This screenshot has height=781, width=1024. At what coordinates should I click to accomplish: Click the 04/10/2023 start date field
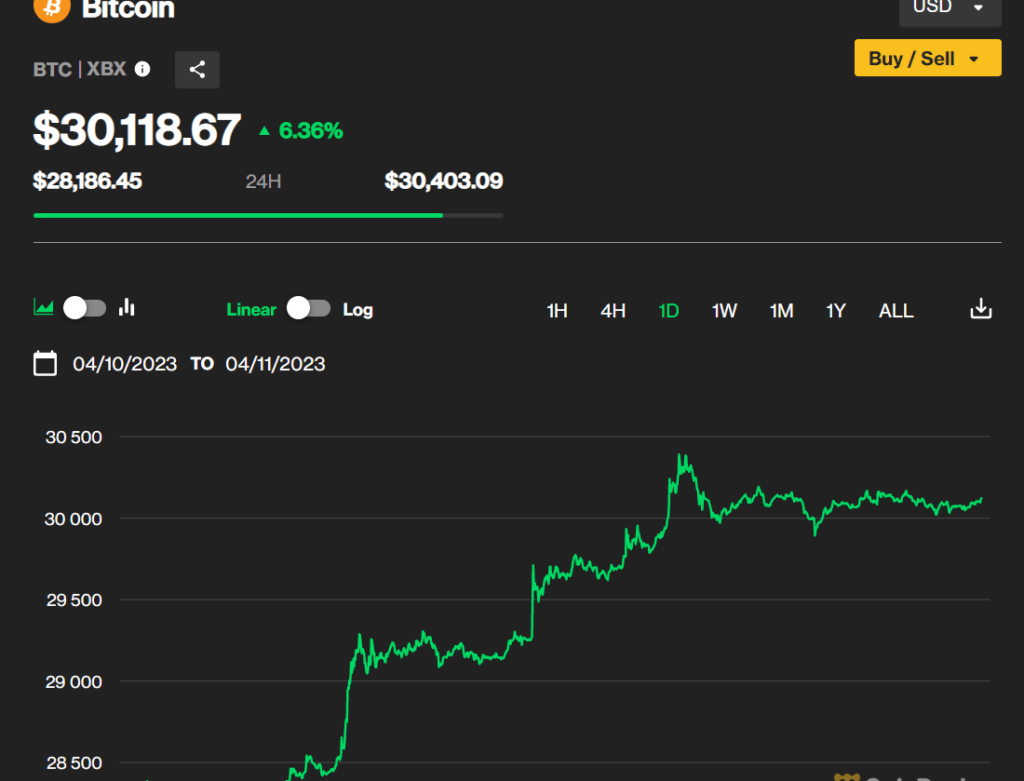[125, 364]
